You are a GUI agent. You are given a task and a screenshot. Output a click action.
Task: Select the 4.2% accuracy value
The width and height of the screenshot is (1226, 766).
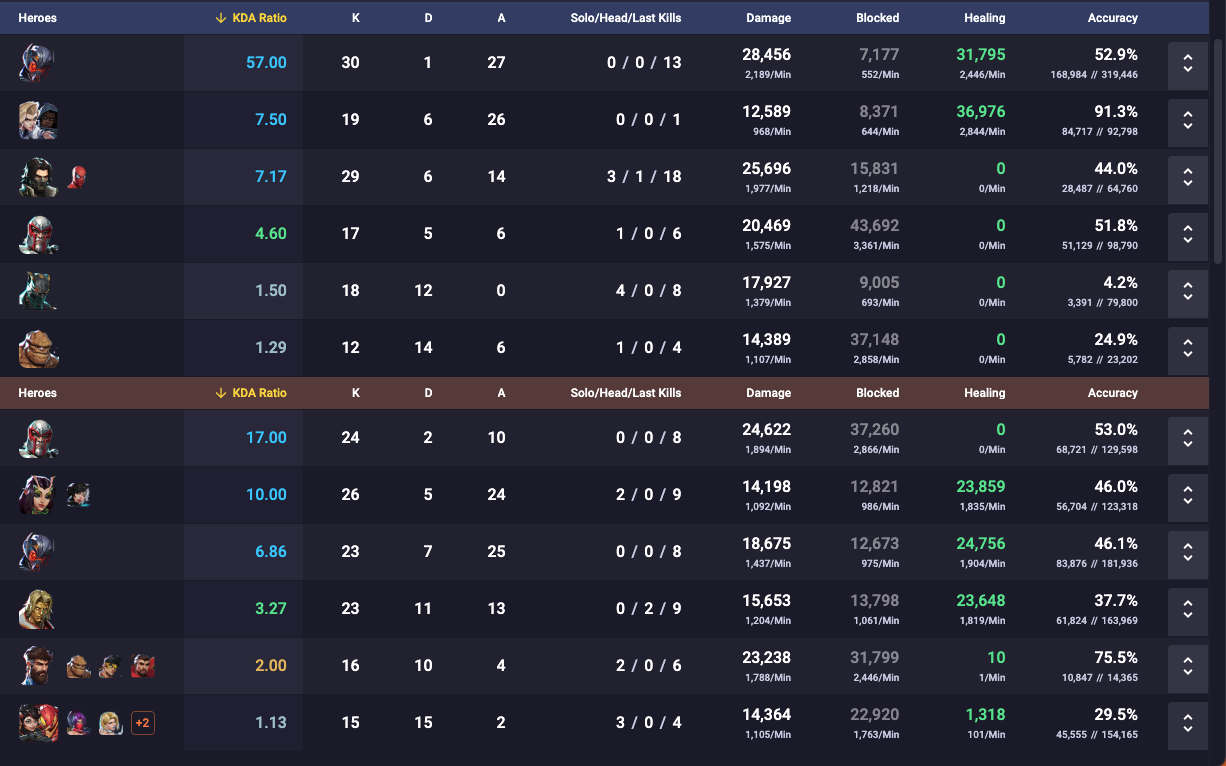(1120, 283)
